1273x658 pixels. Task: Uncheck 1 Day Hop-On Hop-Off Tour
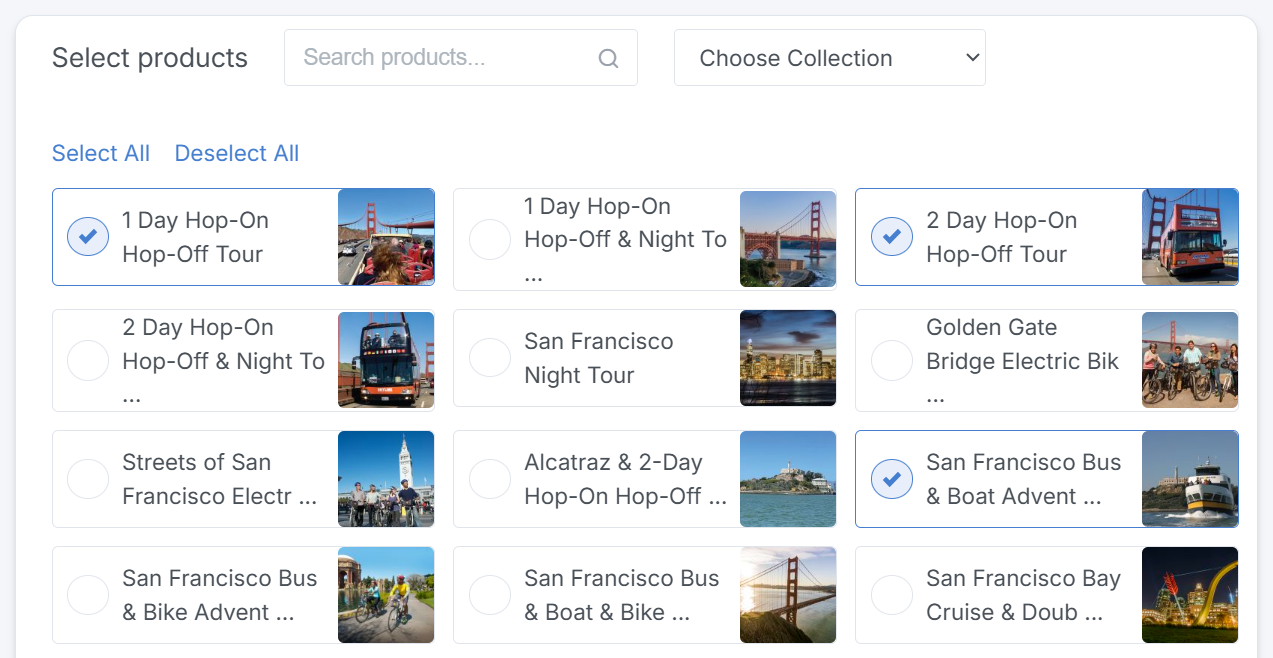pos(88,237)
